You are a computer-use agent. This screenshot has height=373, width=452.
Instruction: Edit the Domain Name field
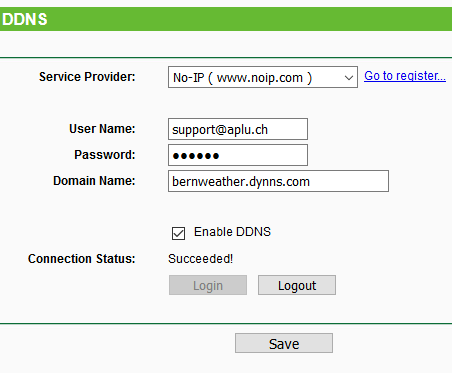[278, 181]
